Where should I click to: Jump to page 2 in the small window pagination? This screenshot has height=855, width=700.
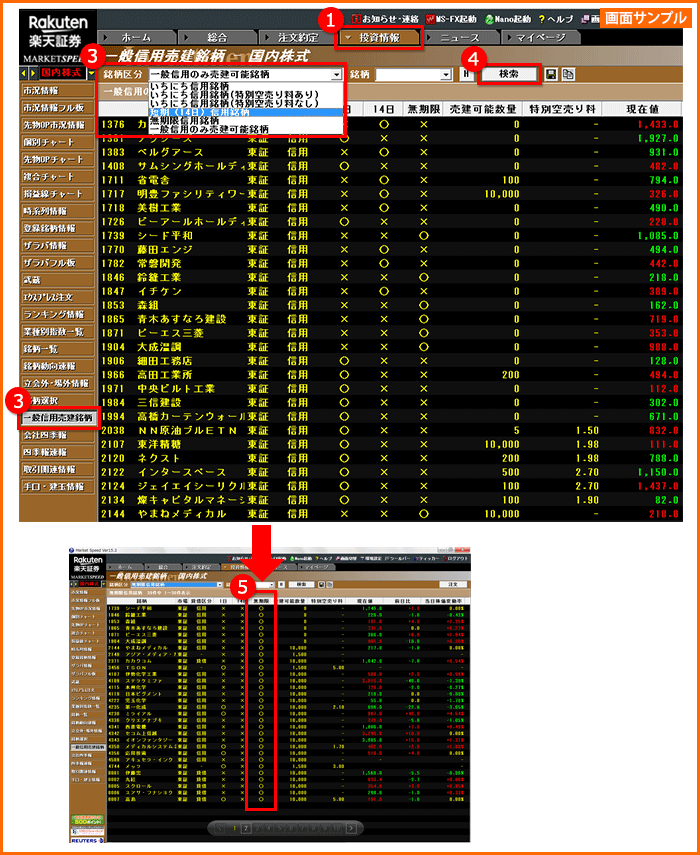click(x=245, y=828)
